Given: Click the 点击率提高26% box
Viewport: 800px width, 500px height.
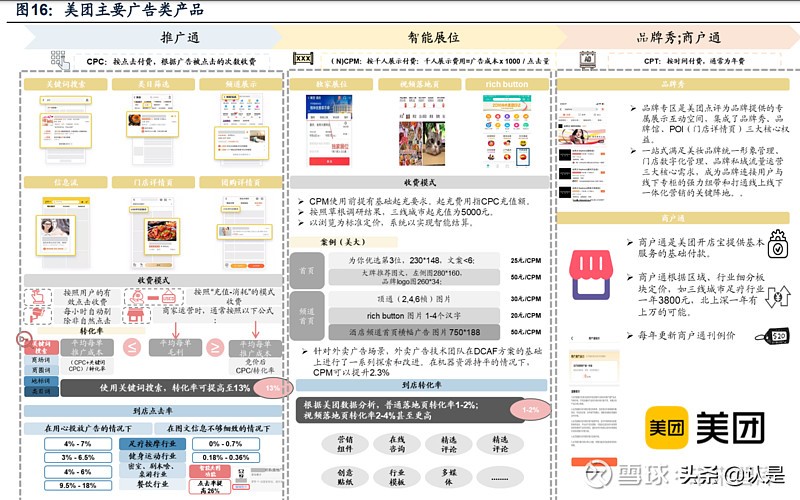Looking at the screenshot, I should [210, 487].
